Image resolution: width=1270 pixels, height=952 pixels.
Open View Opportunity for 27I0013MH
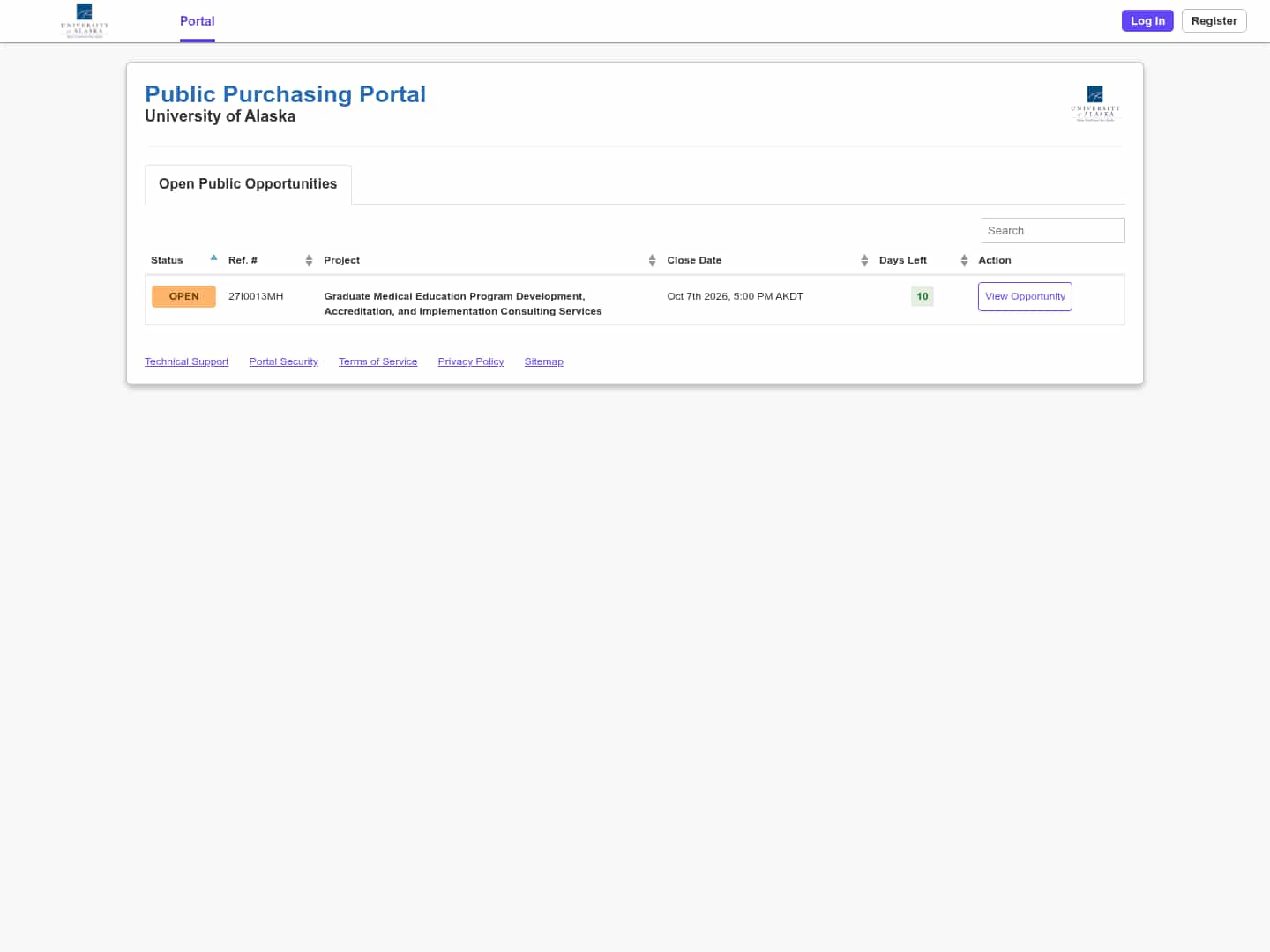[1025, 296]
